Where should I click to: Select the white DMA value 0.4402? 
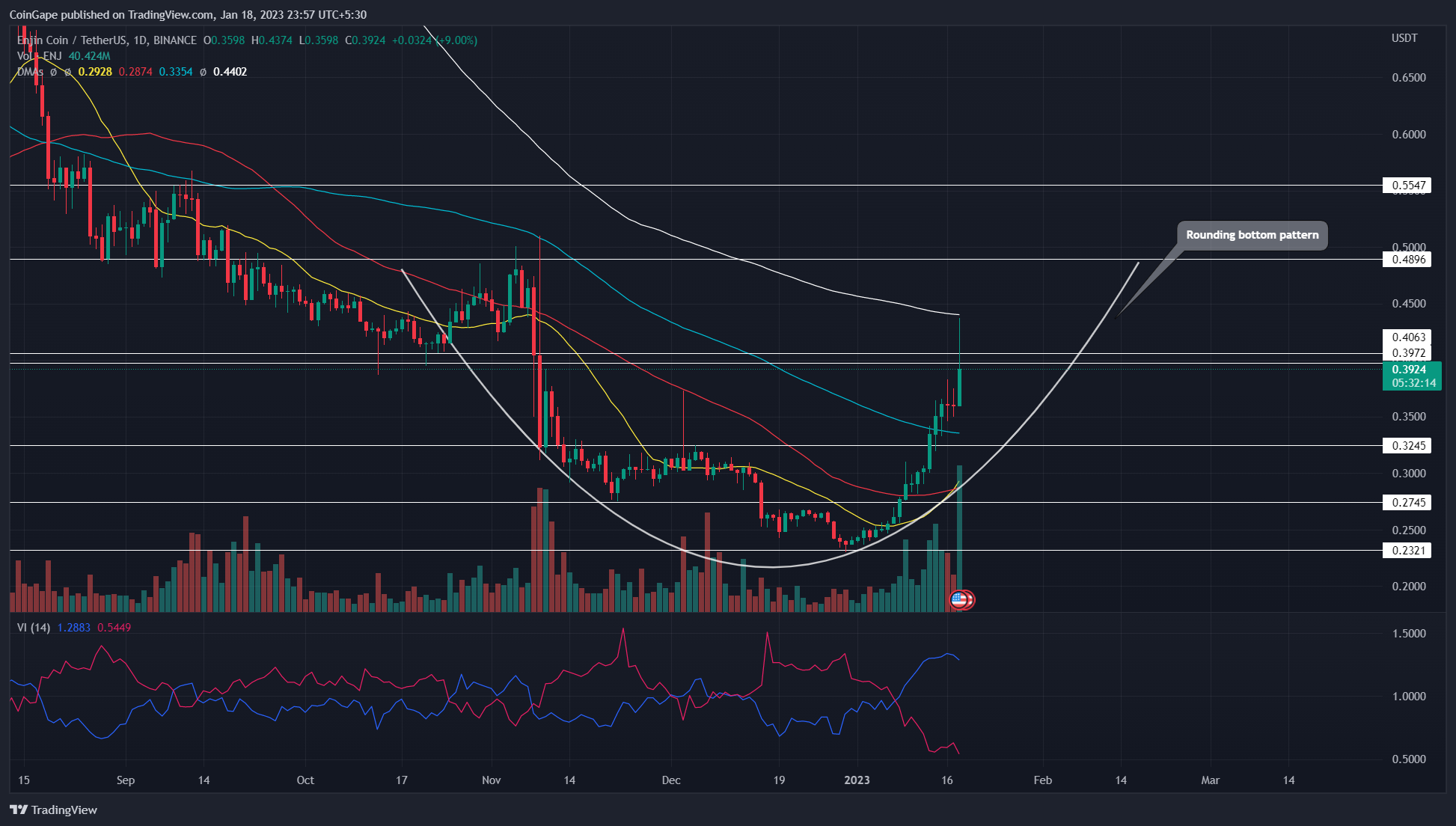pyautogui.click(x=230, y=72)
